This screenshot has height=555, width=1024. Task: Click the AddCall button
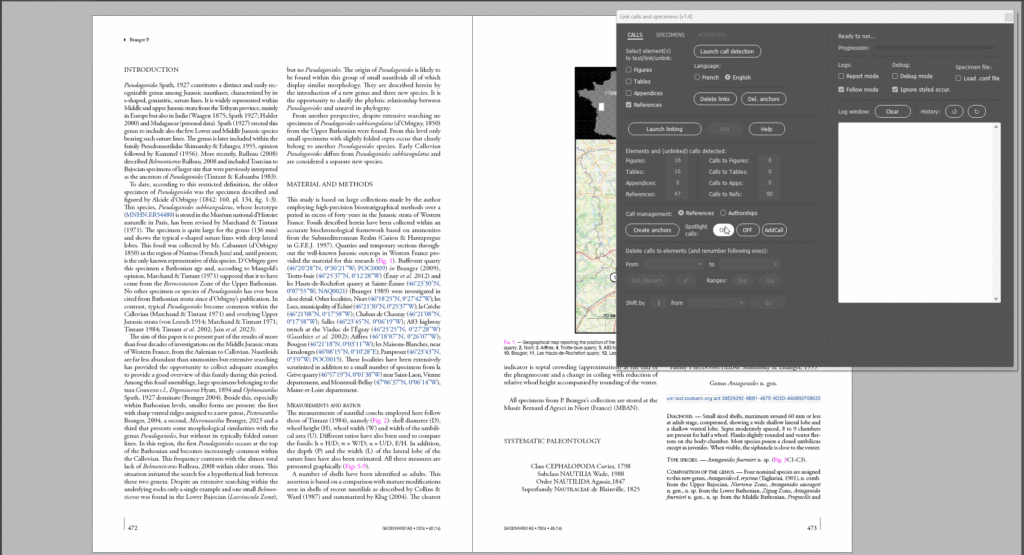(x=773, y=230)
